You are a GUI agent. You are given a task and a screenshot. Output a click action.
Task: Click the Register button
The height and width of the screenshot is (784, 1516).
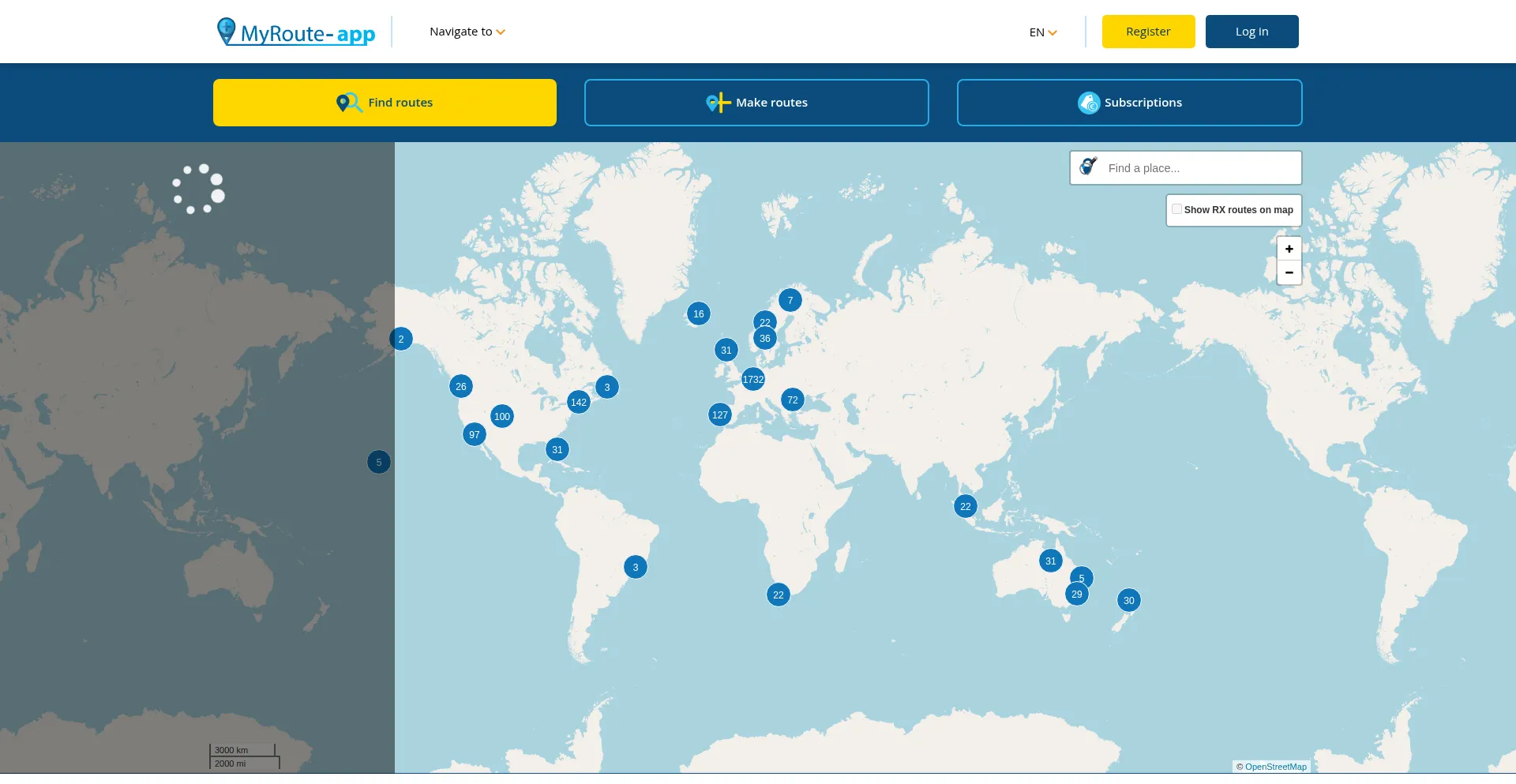coord(1148,32)
